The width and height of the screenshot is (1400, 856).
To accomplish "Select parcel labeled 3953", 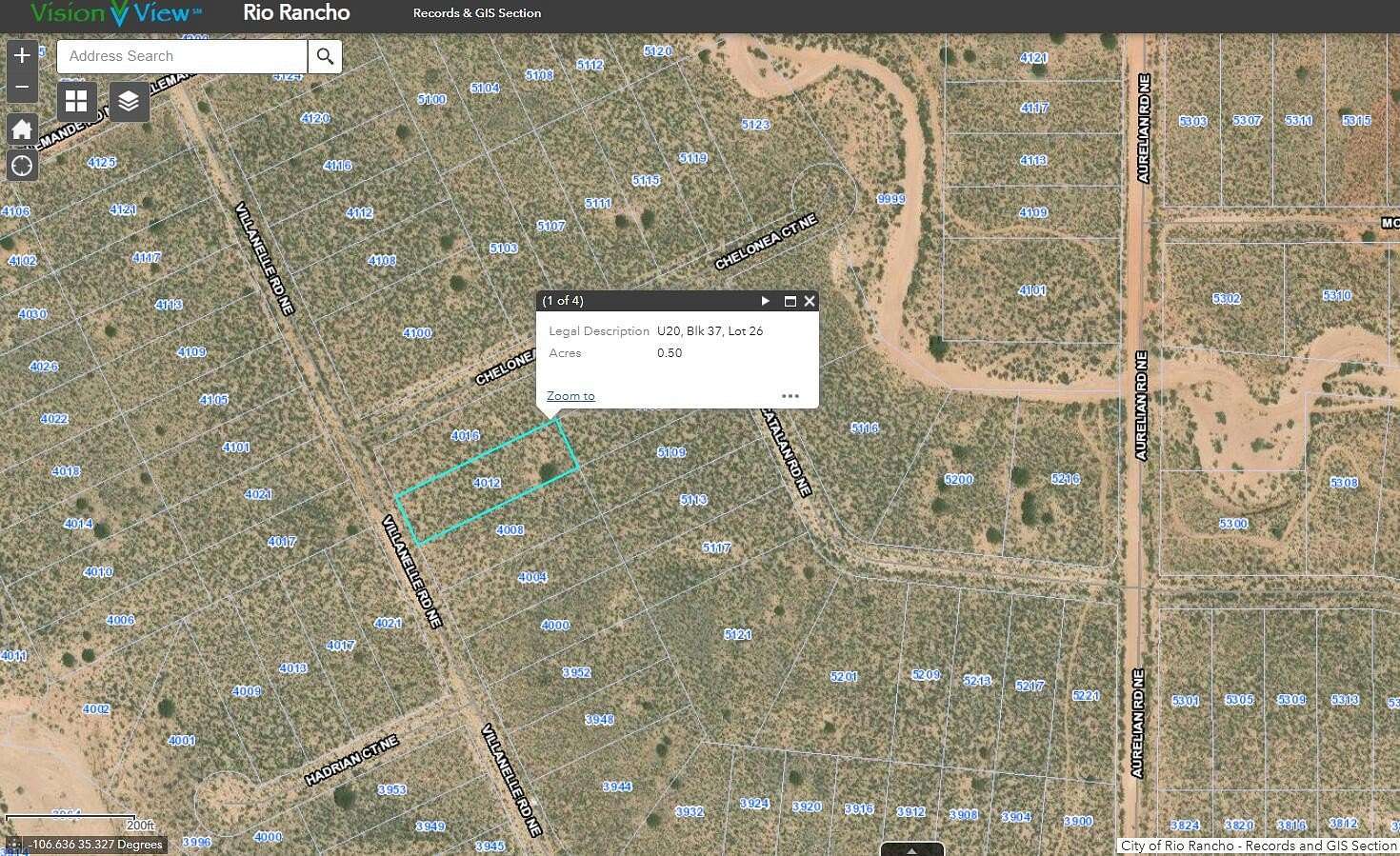I will (391, 789).
